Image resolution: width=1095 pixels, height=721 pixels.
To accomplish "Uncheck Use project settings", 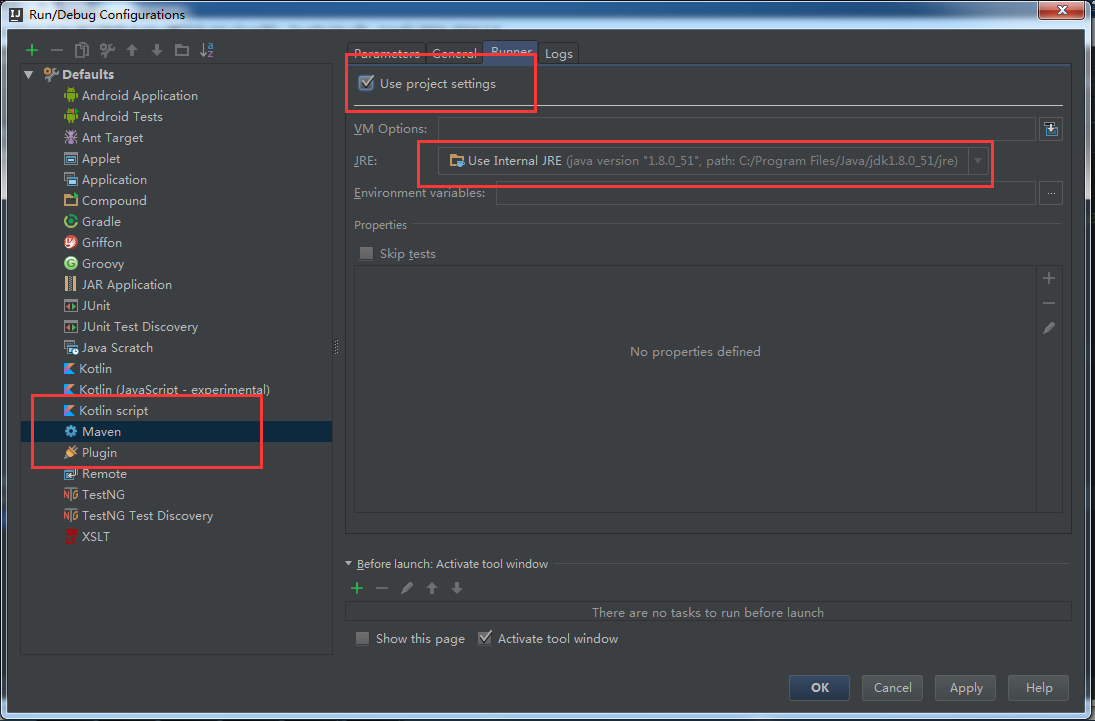I will click(366, 83).
